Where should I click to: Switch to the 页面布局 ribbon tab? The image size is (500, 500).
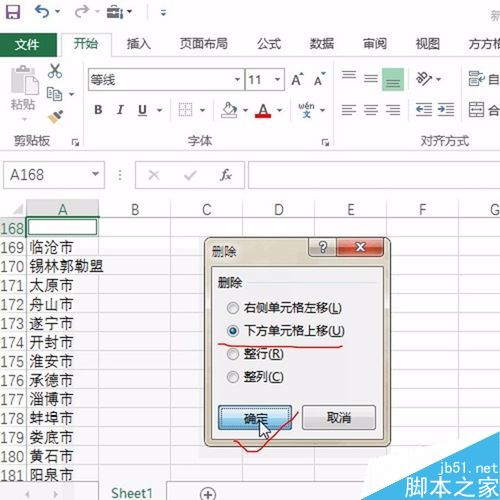click(204, 44)
